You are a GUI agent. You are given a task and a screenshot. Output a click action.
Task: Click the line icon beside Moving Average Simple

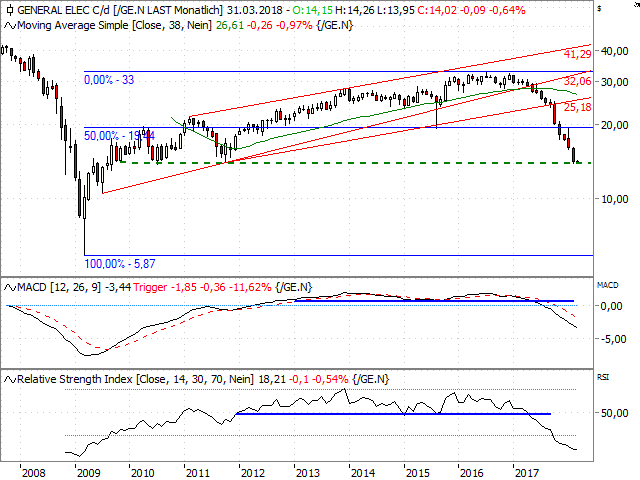pyautogui.click(x=10, y=26)
